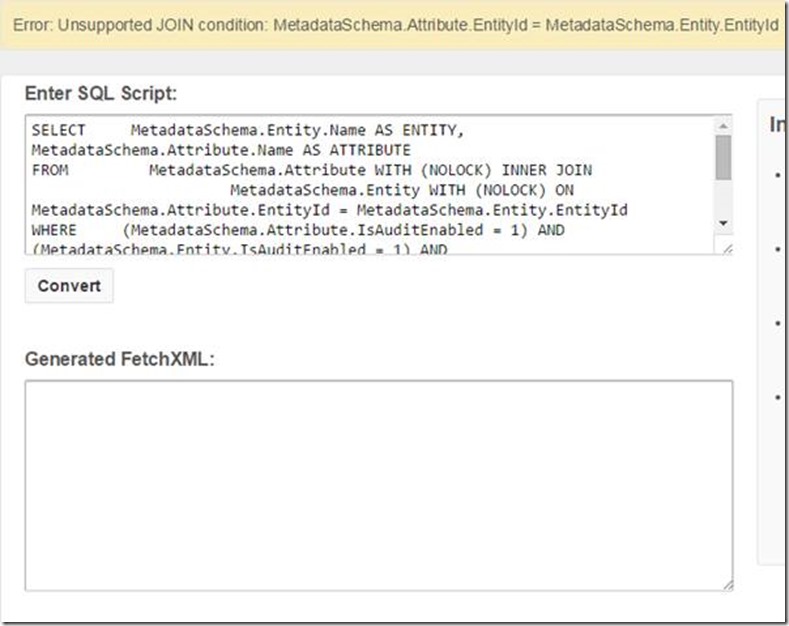Click the Generated FetchXML box resize handle
Viewport: 789px width, 626px height.
click(726, 584)
